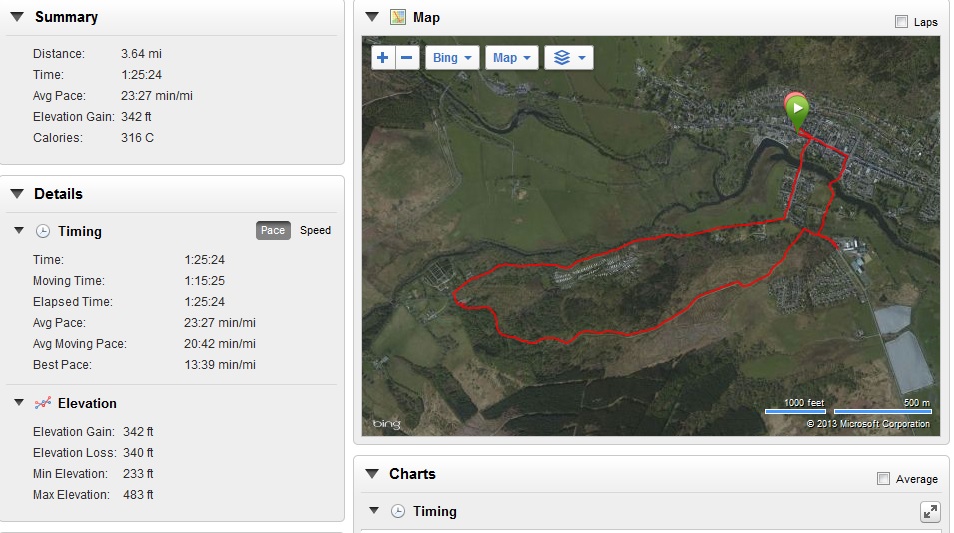Viewport: 954px width, 533px height.
Task: Check the Average box in Charts
Action: 883,479
